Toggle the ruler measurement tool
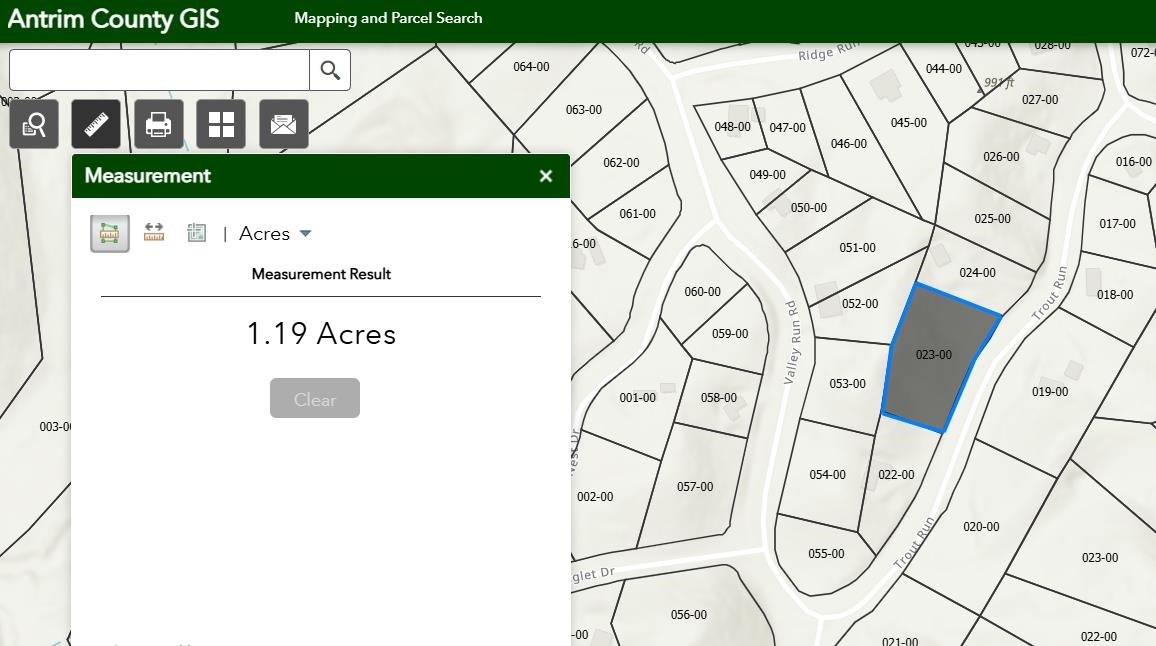Image resolution: width=1156 pixels, height=646 pixels. coord(96,124)
